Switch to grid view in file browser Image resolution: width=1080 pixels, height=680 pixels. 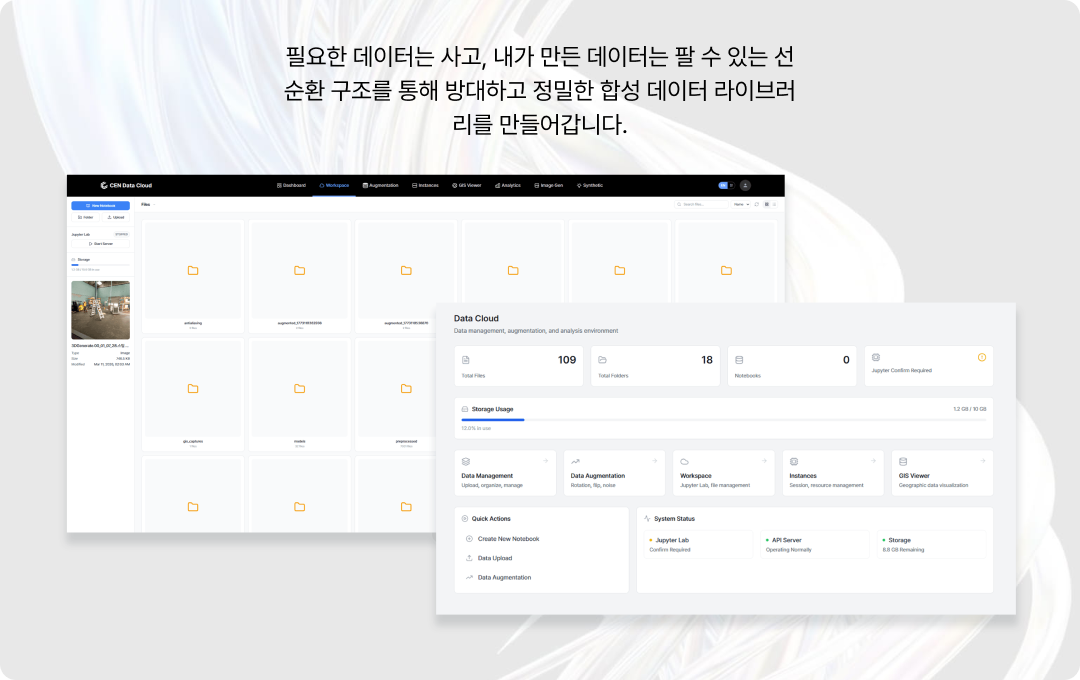click(x=766, y=204)
